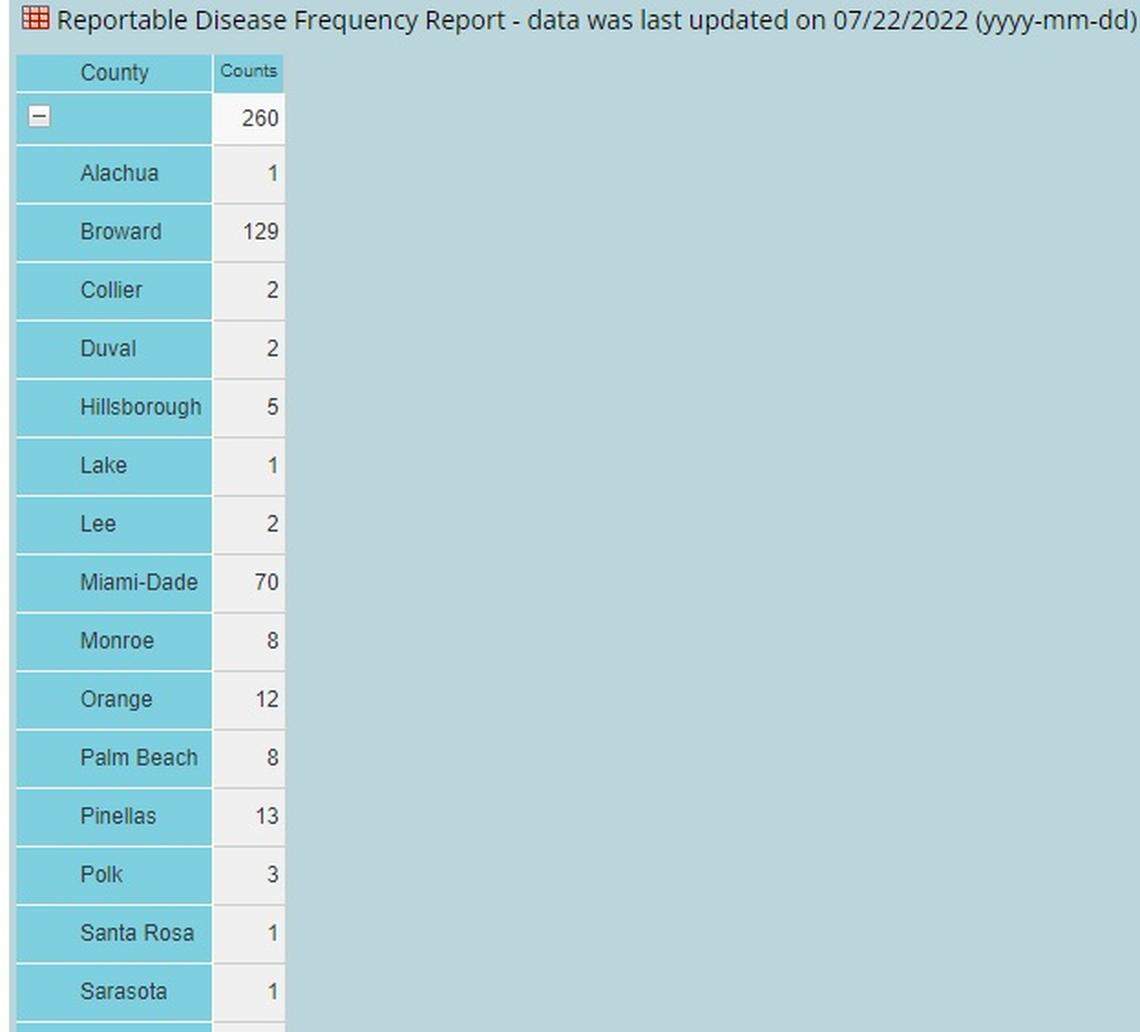This screenshot has width=1140, height=1032.
Task: Select the Santa Rosa county row
Action: click(x=133, y=933)
